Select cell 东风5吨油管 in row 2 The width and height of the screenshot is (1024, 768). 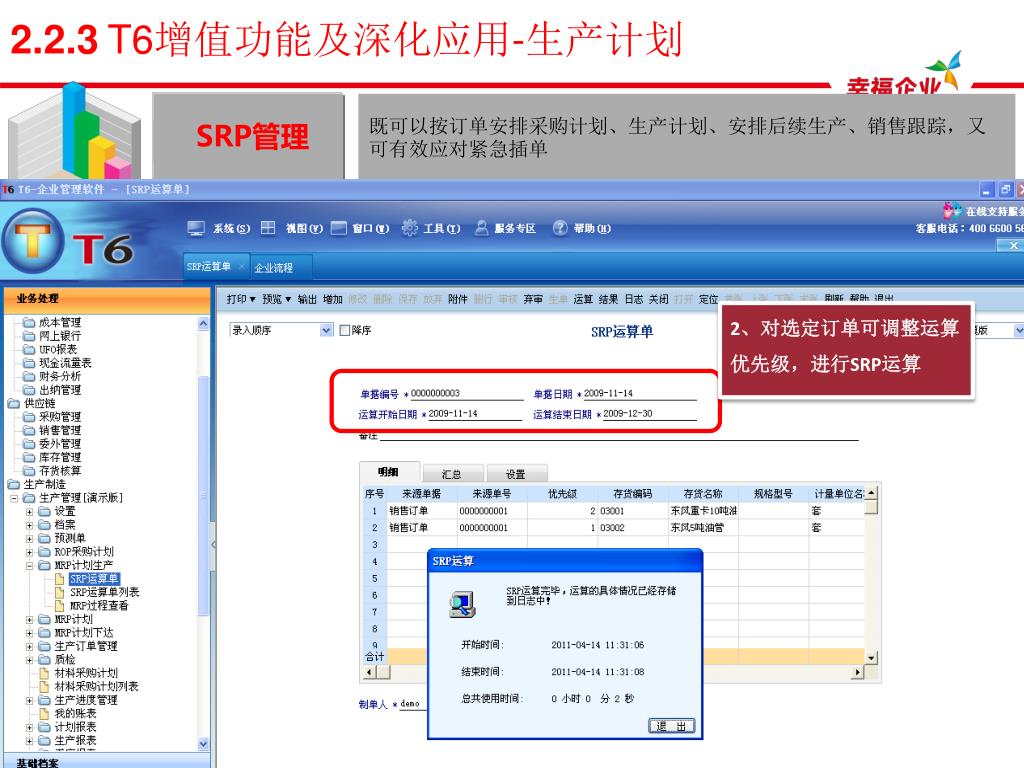[703, 528]
